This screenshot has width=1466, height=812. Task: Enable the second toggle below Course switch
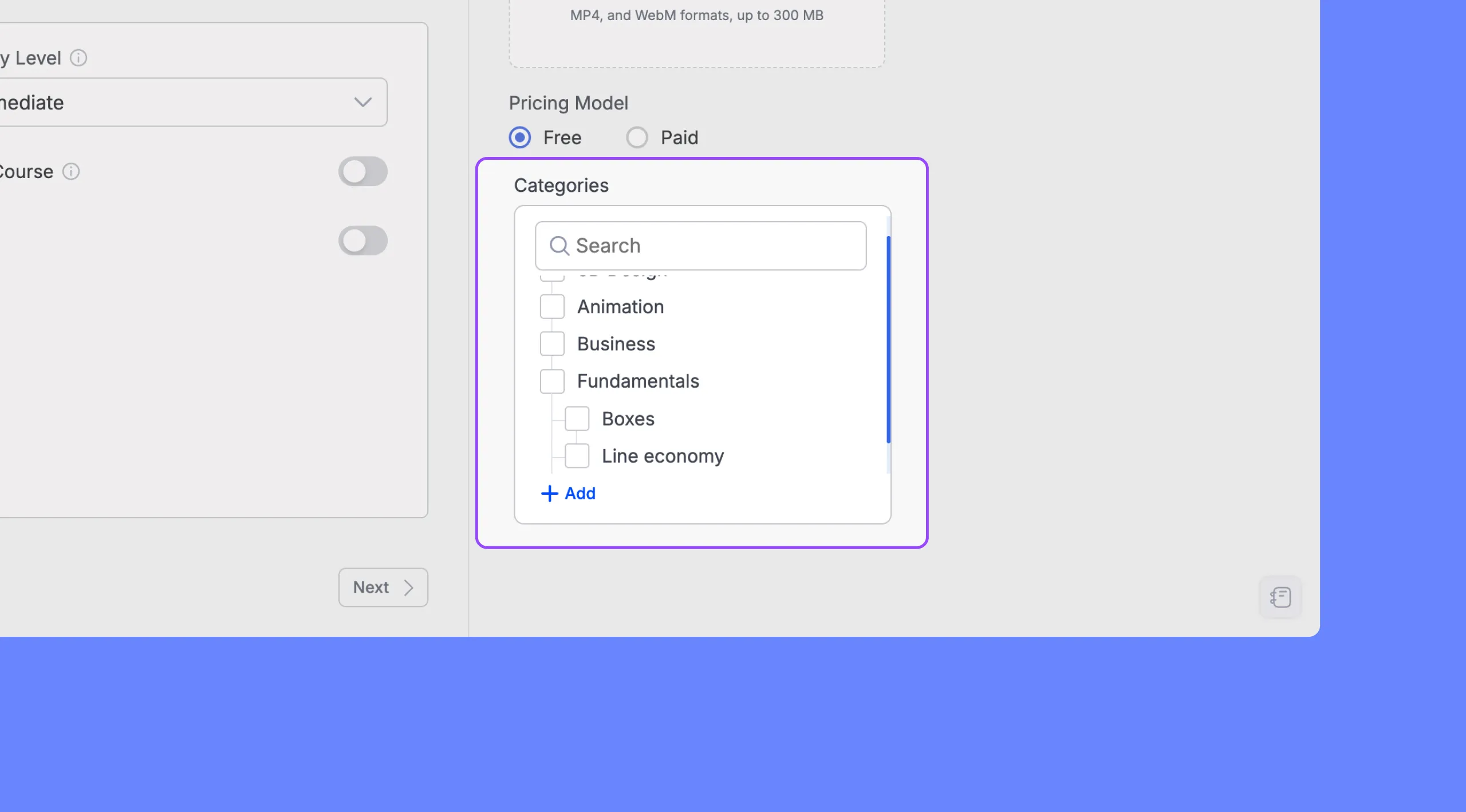(x=363, y=241)
